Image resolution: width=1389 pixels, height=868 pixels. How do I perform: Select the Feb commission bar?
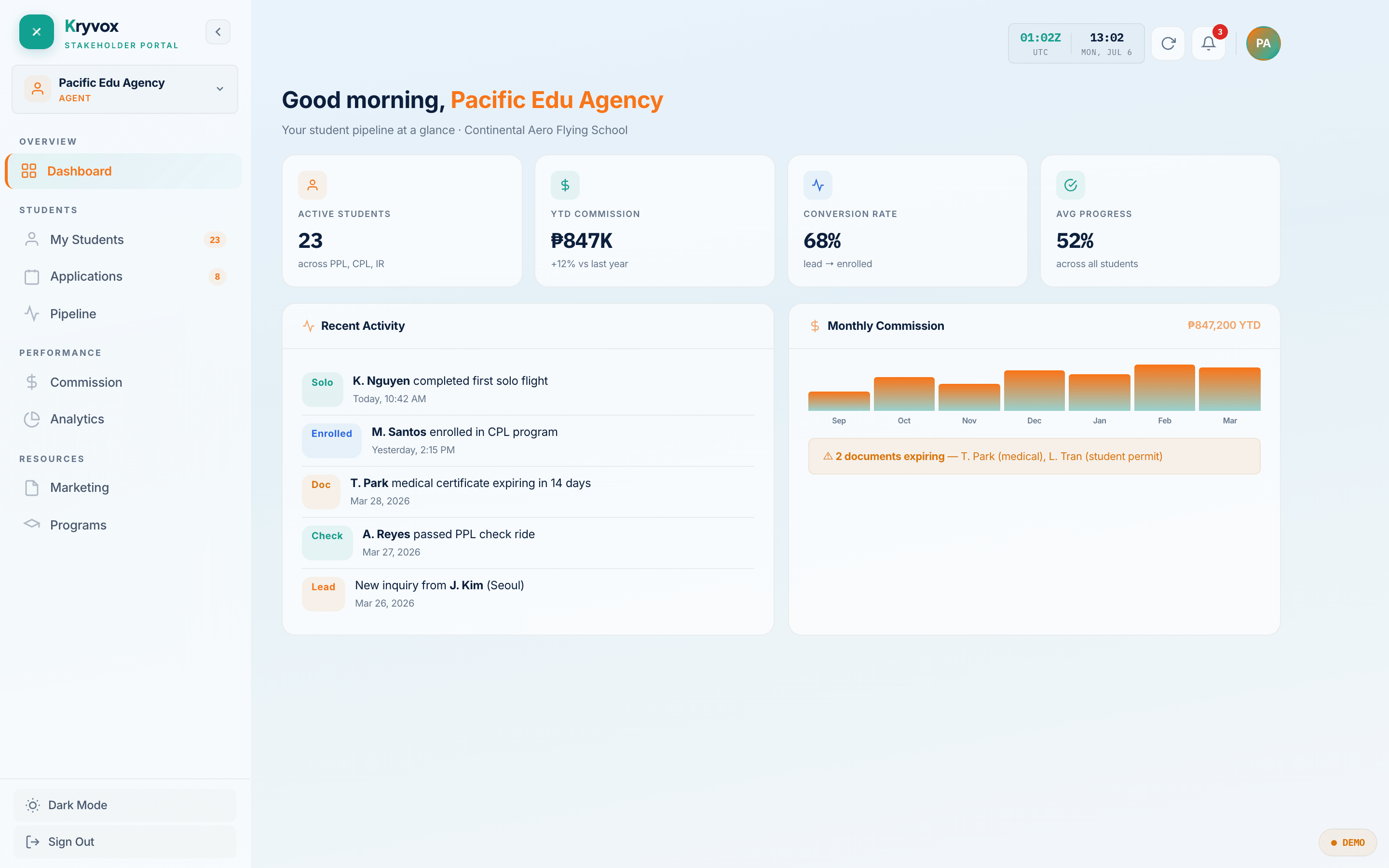pos(1165,388)
